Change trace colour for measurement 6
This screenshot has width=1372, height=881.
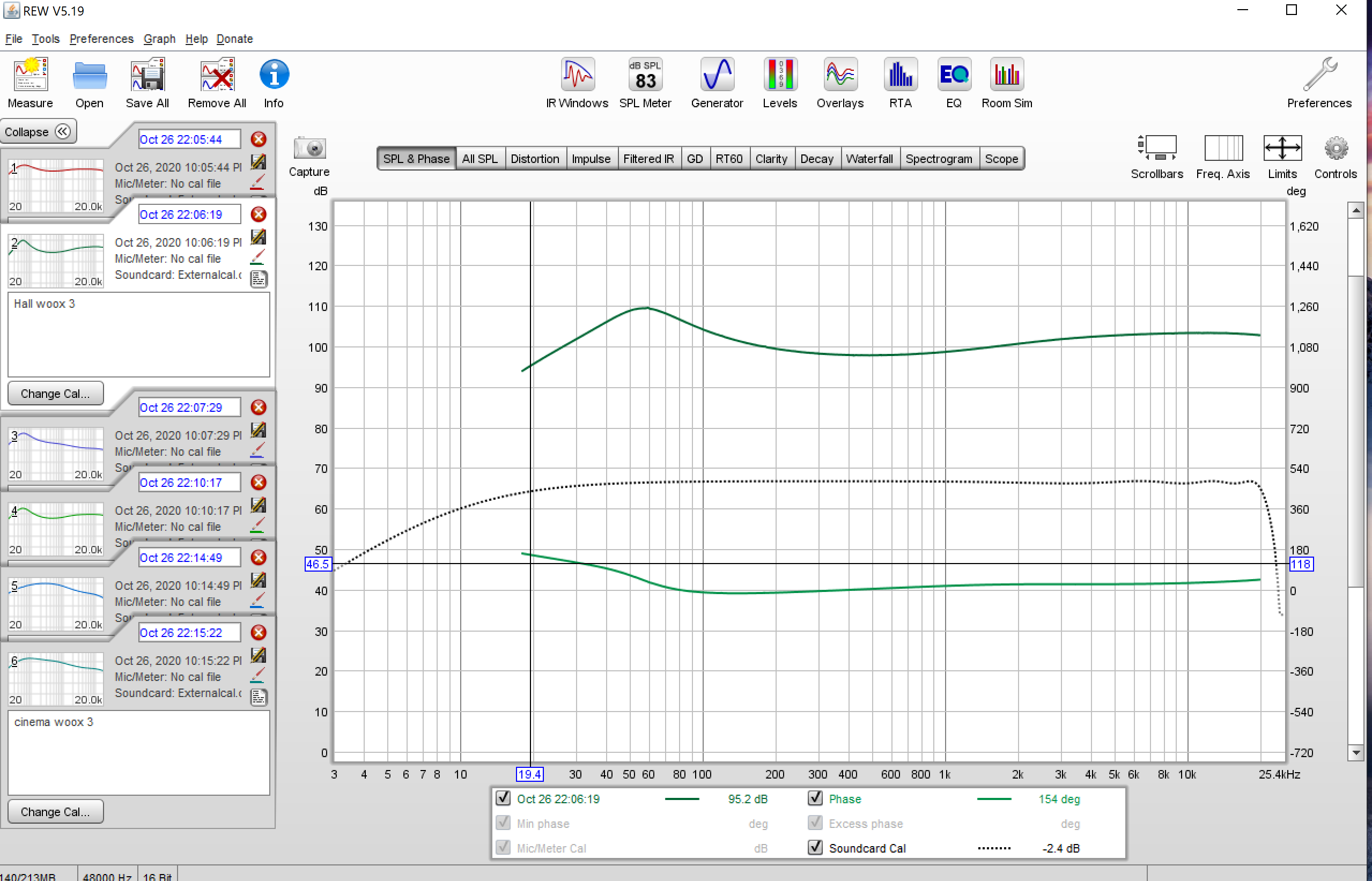pos(258,675)
